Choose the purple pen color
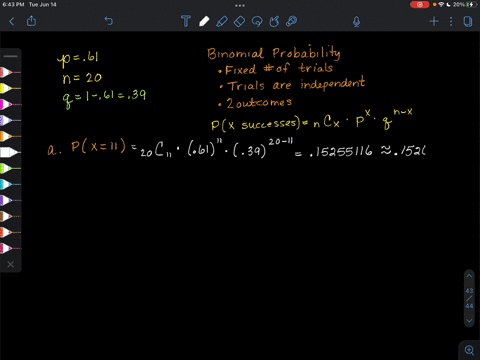The width and height of the screenshot is (480, 360). pyautogui.click(x=10, y=200)
